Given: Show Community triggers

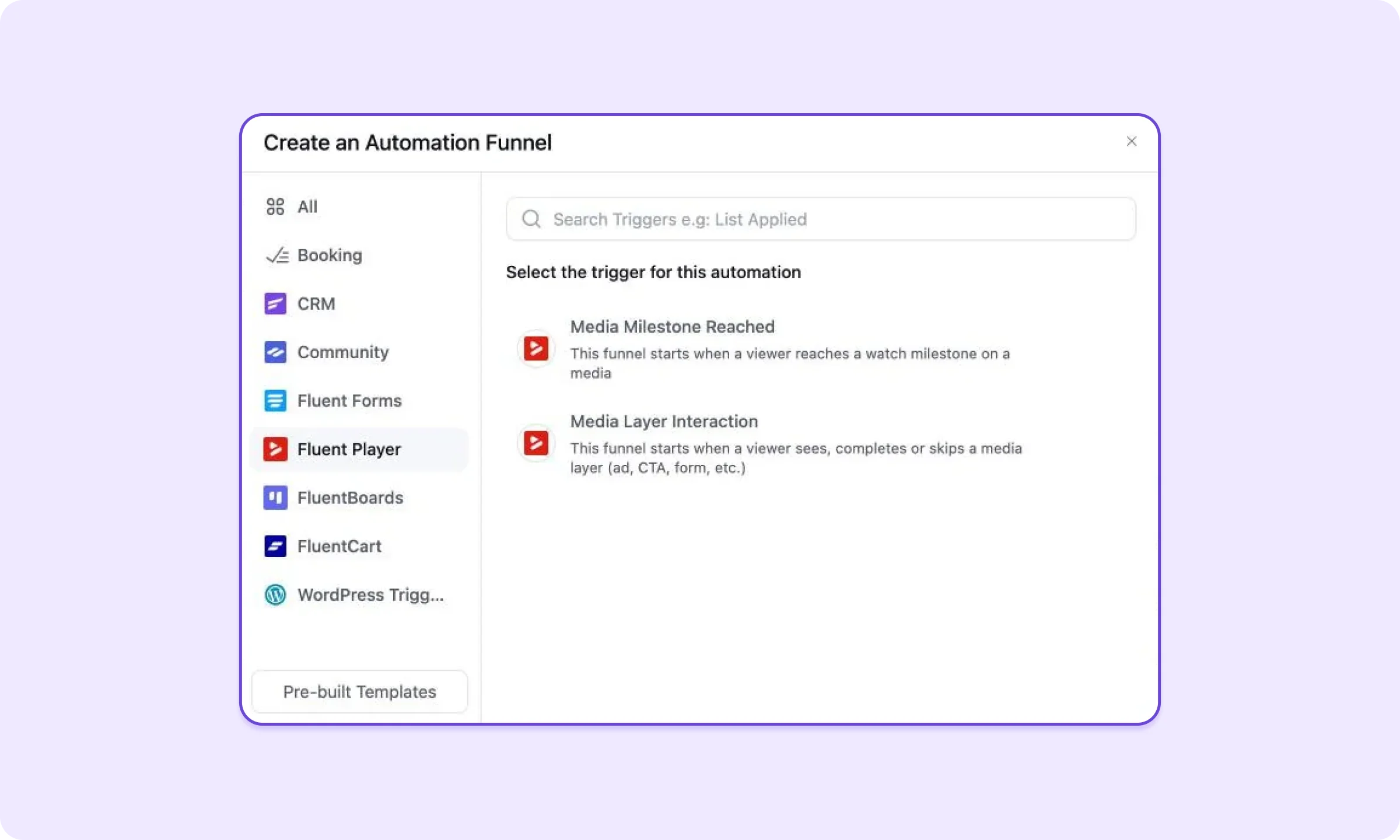Looking at the screenshot, I should [359, 352].
